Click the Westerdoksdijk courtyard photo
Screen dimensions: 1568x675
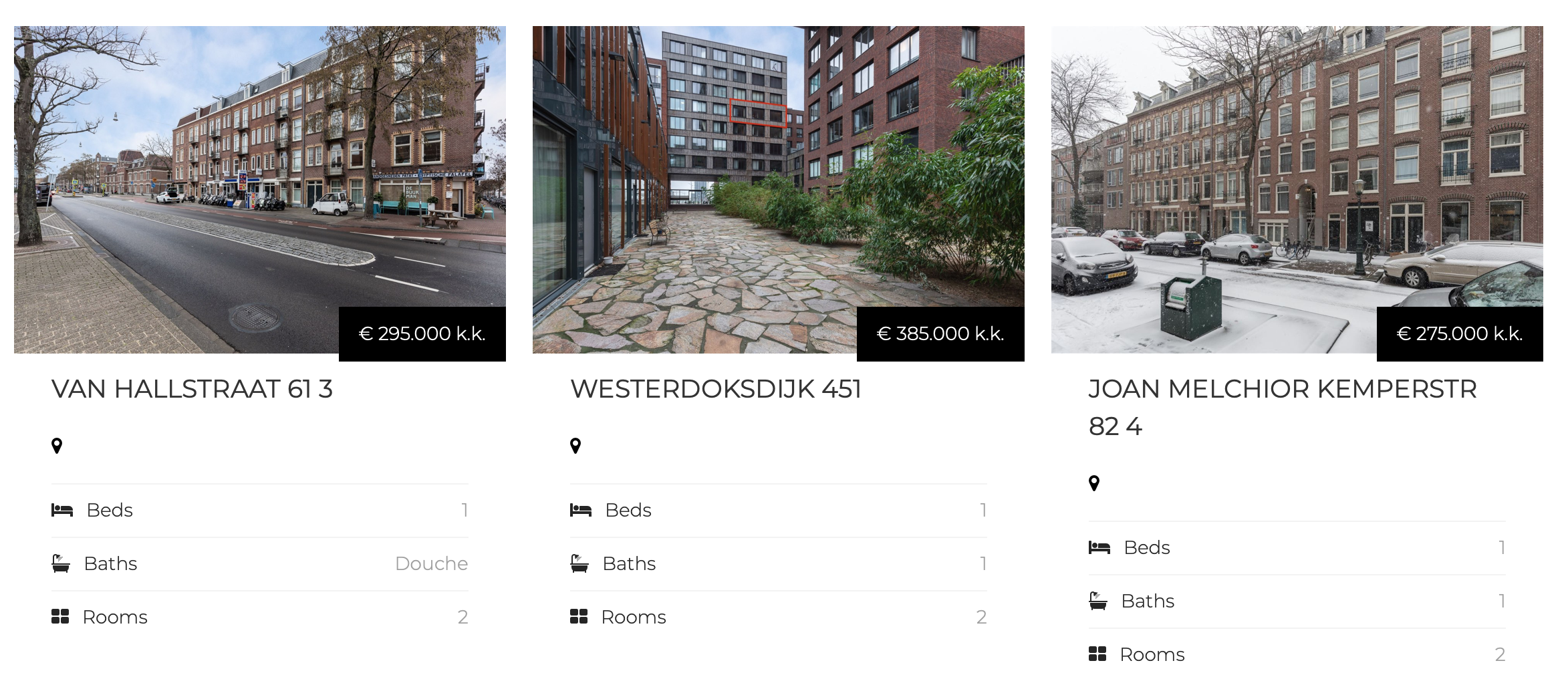click(x=779, y=190)
